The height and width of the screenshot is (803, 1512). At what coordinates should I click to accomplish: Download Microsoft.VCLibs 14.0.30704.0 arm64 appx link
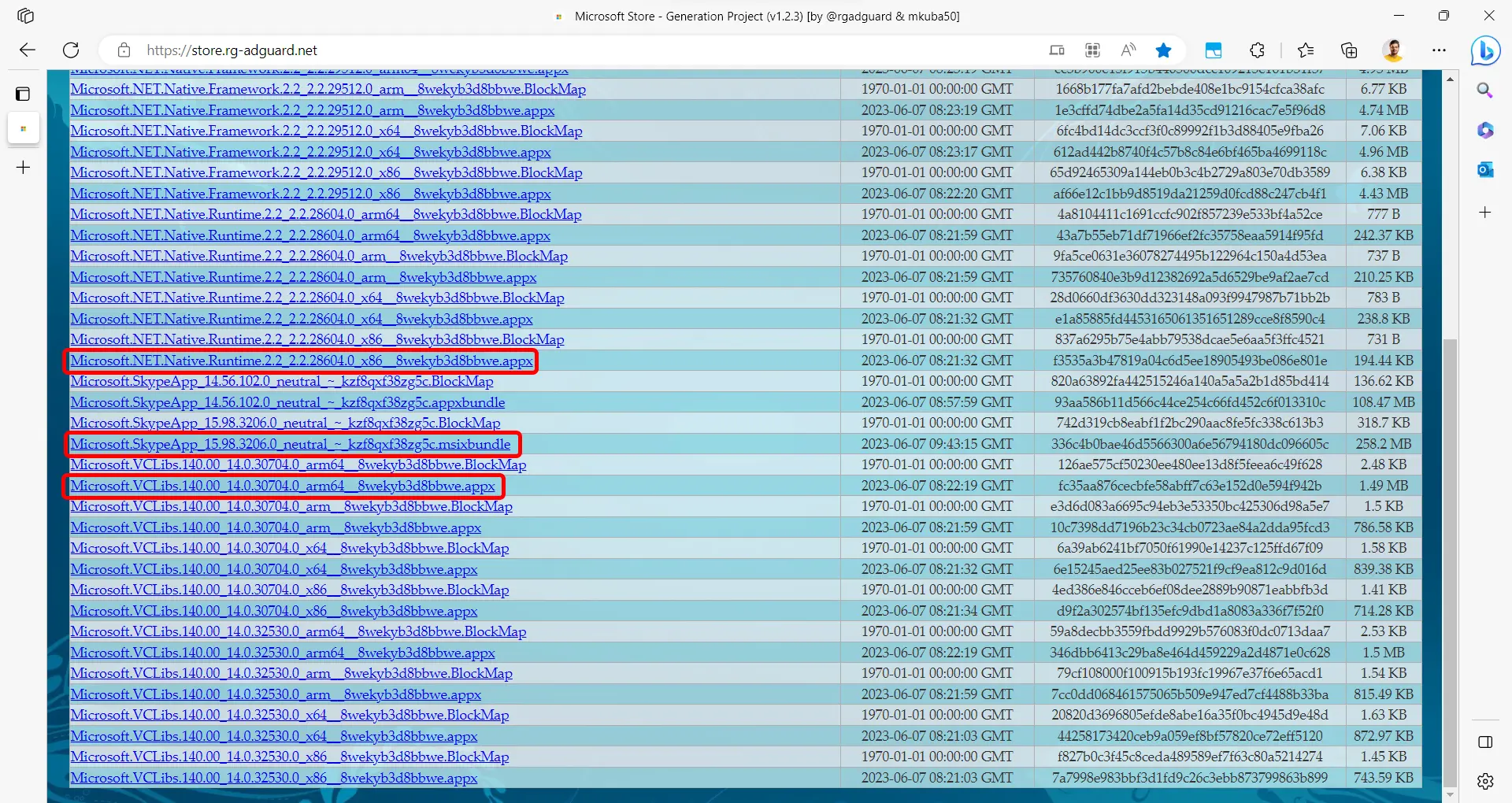pos(283,486)
